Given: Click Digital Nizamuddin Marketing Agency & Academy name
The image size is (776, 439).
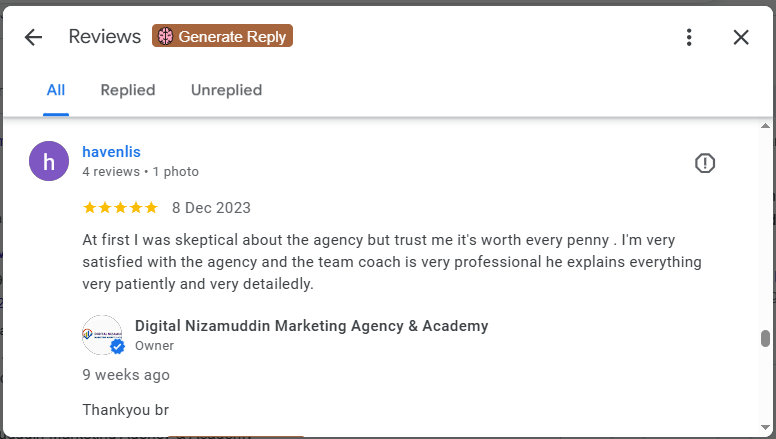Looking at the screenshot, I should click(311, 326).
